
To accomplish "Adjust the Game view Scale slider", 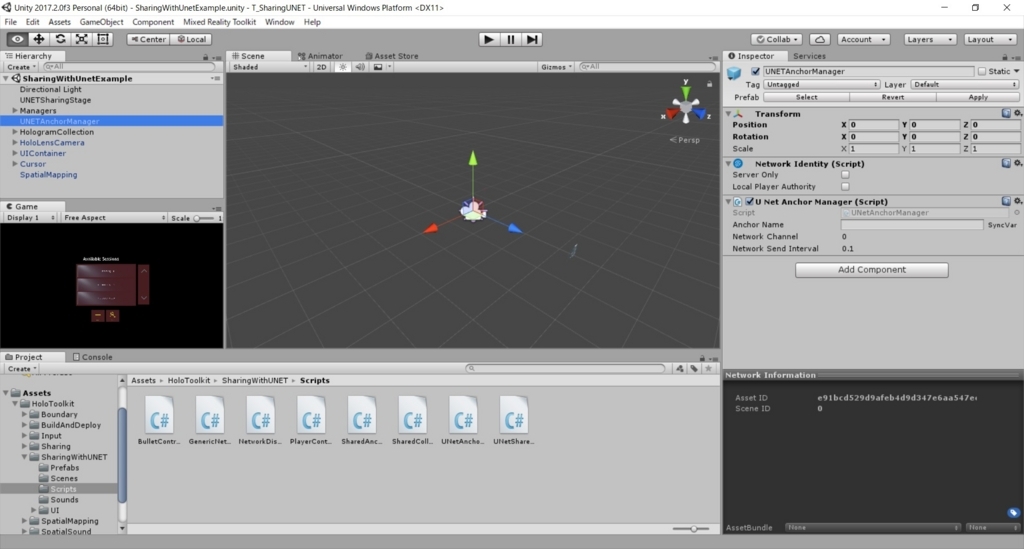I will coord(204,218).
